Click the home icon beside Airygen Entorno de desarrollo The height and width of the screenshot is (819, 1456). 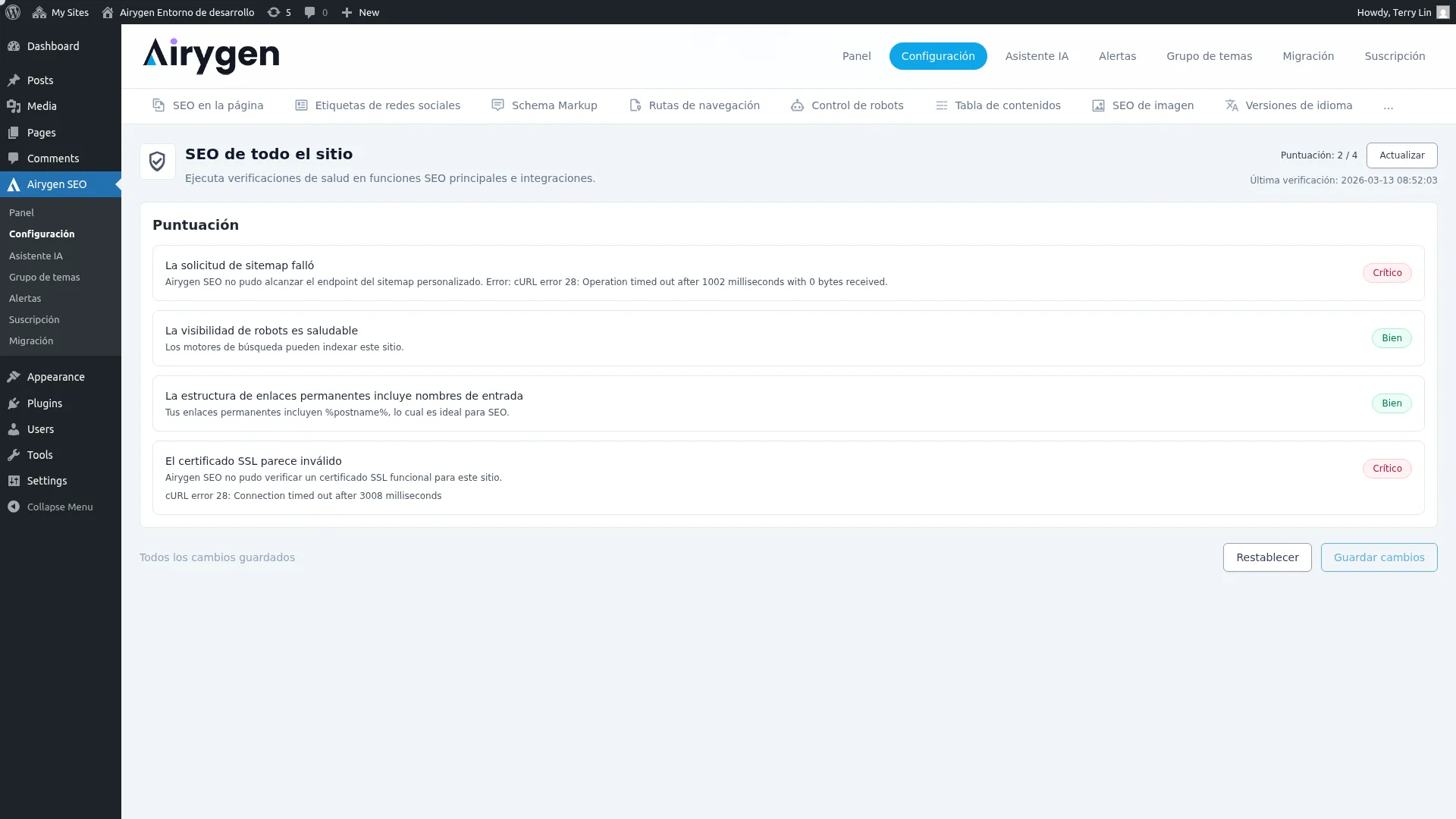click(108, 12)
